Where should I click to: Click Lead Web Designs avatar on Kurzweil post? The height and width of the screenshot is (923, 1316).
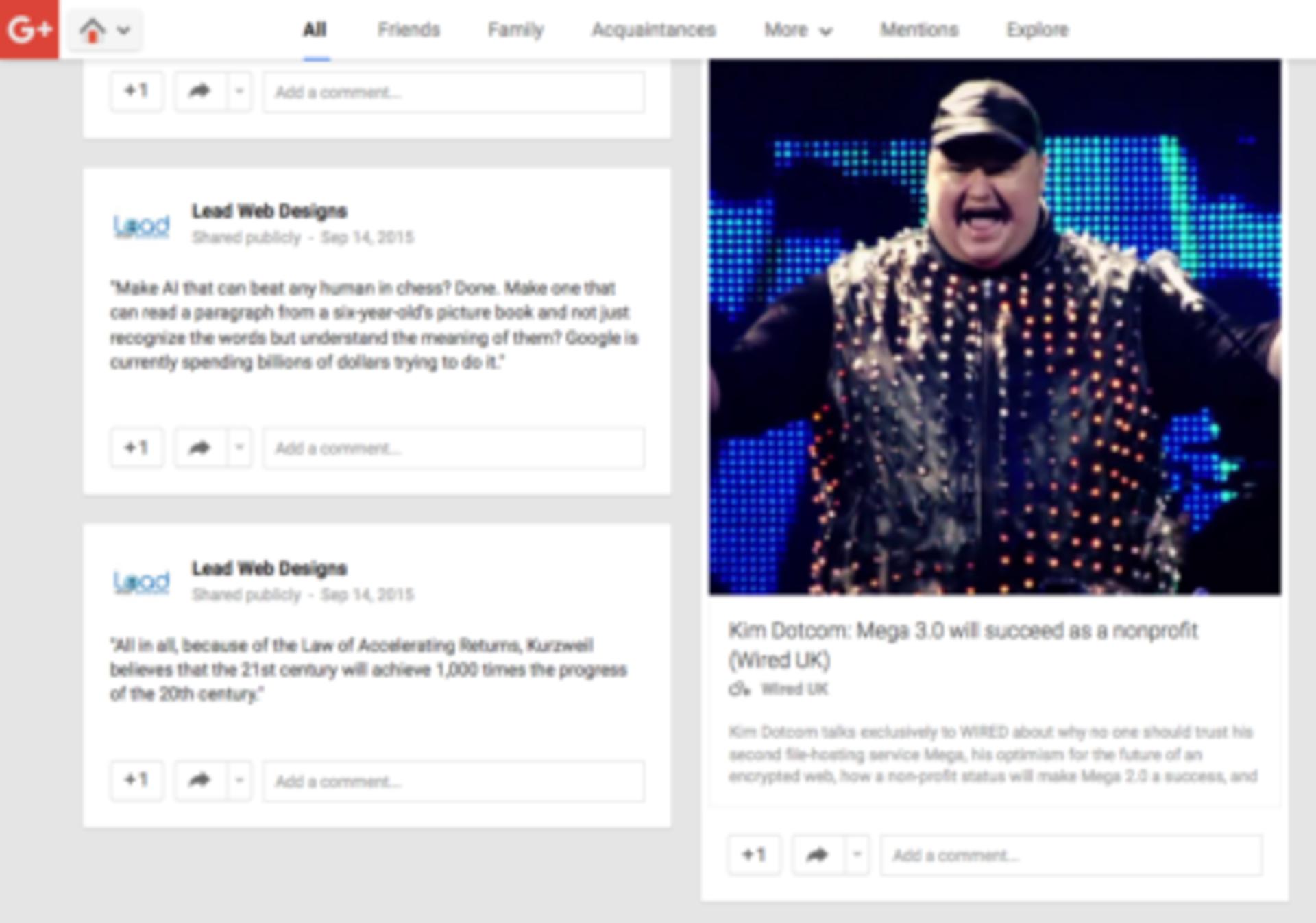pyautogui.click(x=141, y=582)
